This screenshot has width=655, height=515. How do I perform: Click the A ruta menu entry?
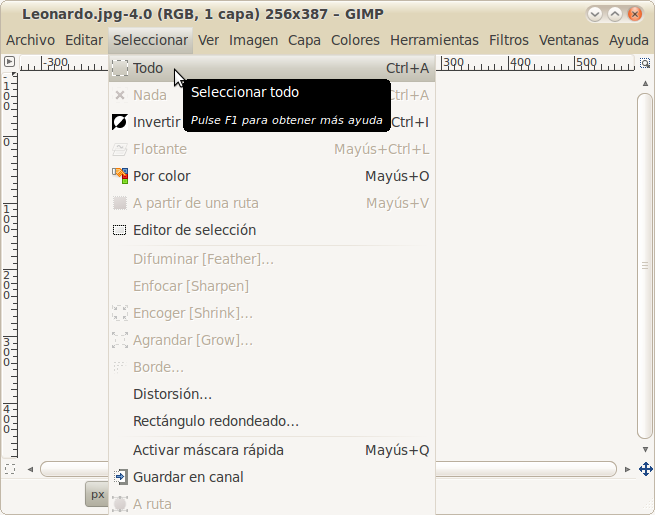tap(272, 504)
